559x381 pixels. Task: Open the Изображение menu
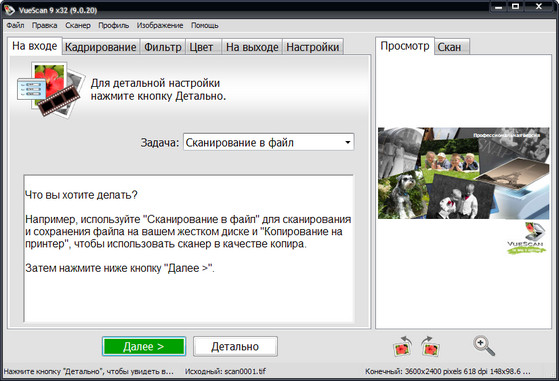tap(160, 25)
